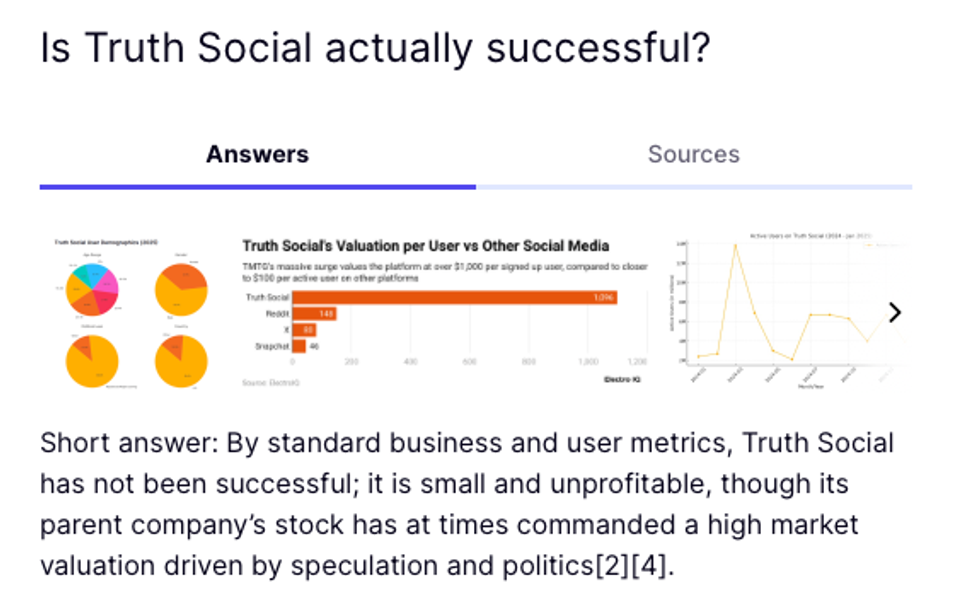Screen dimensions: 980x608
Task: Click the Age Range pie chart
Action: point(91,287)
